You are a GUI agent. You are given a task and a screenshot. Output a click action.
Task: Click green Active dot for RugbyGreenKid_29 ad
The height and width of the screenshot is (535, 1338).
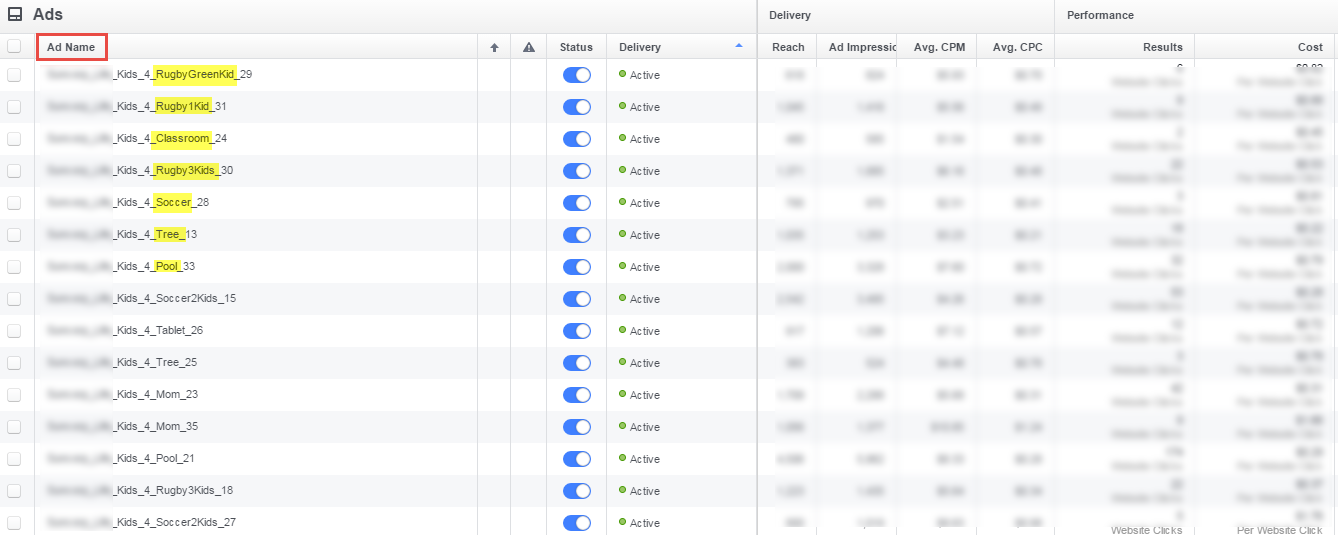coord(622,74)
